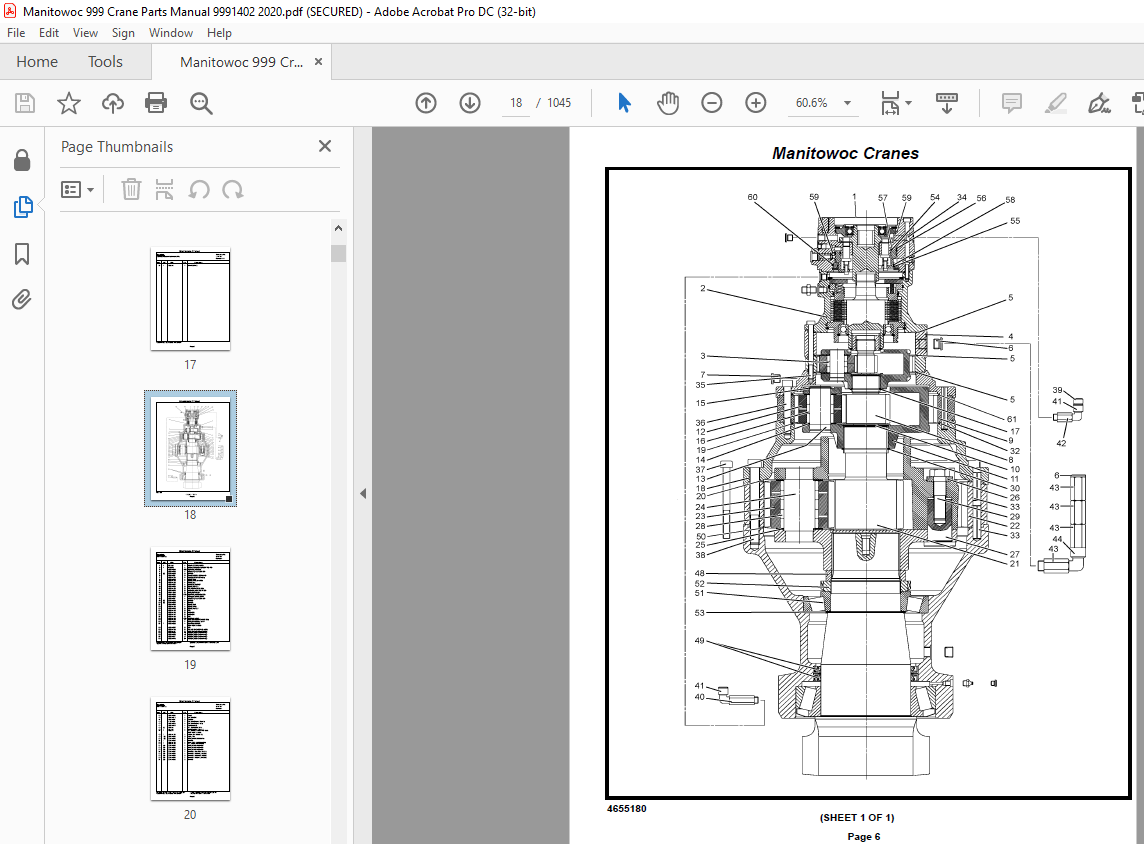Image resolution: width=1144 pixels, height=844 pixels.
Task: Collapse the navigation pane arrow
Action: [x=363, y=494]
